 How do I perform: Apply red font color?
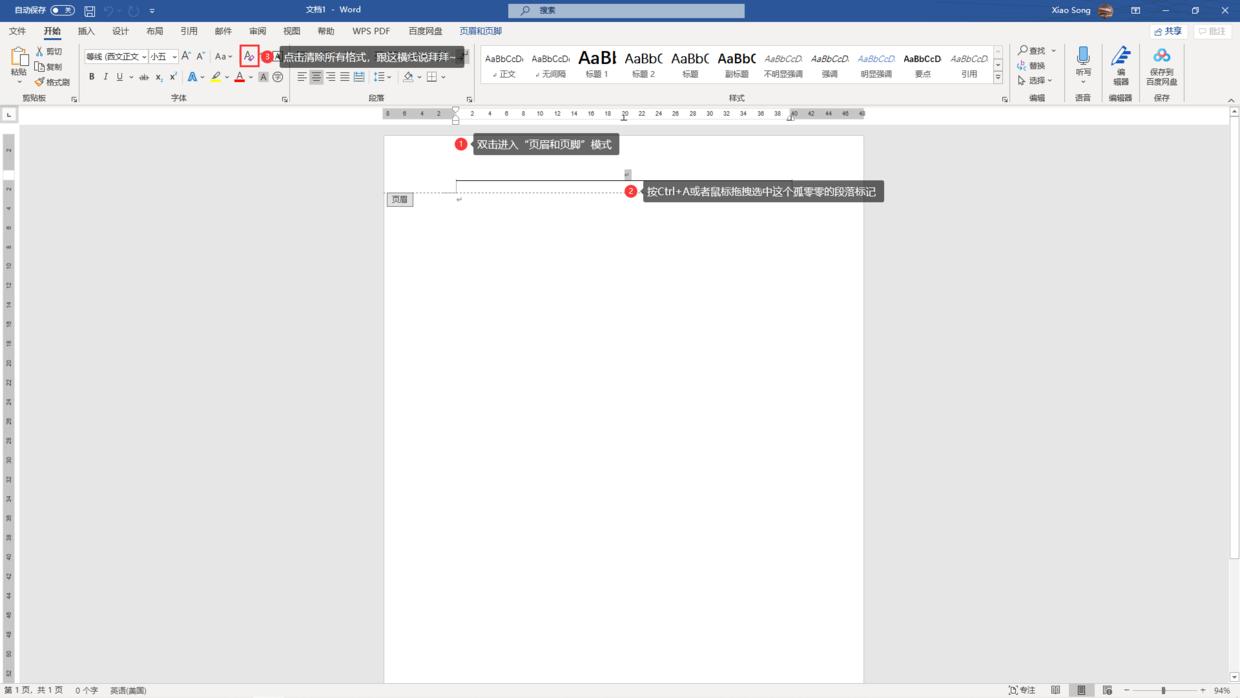[x=239, y=77]
